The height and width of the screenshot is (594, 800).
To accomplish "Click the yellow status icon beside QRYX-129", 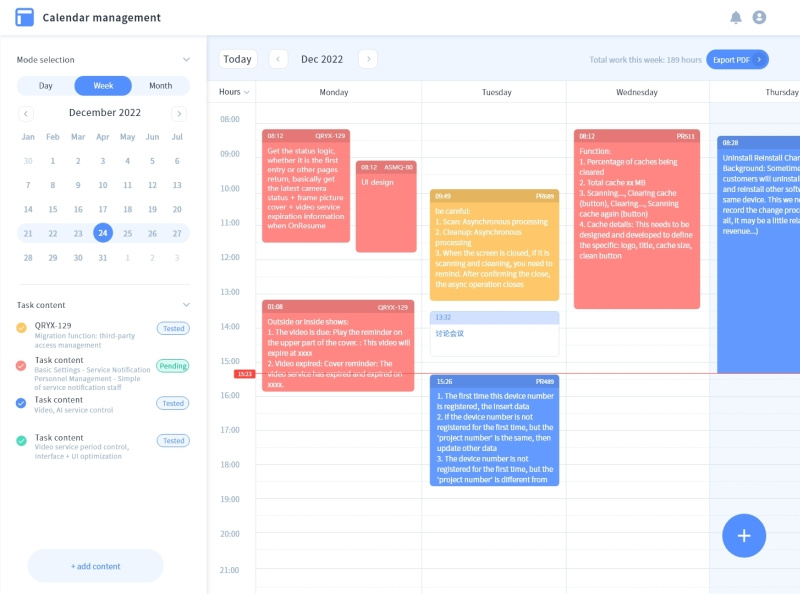I will coord(19,327).
